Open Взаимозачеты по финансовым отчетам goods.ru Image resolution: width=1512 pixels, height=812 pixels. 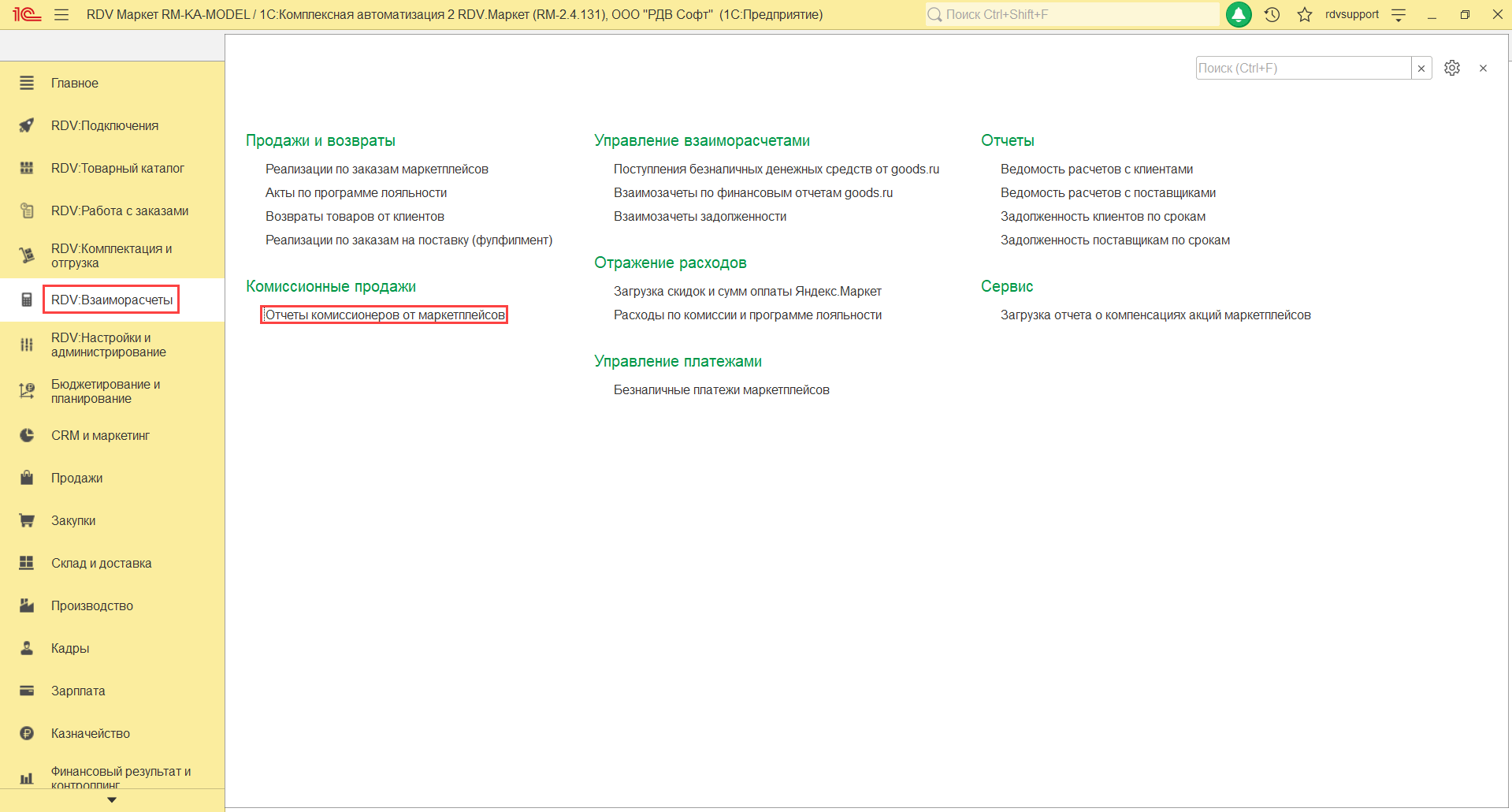tap(753, 192)
